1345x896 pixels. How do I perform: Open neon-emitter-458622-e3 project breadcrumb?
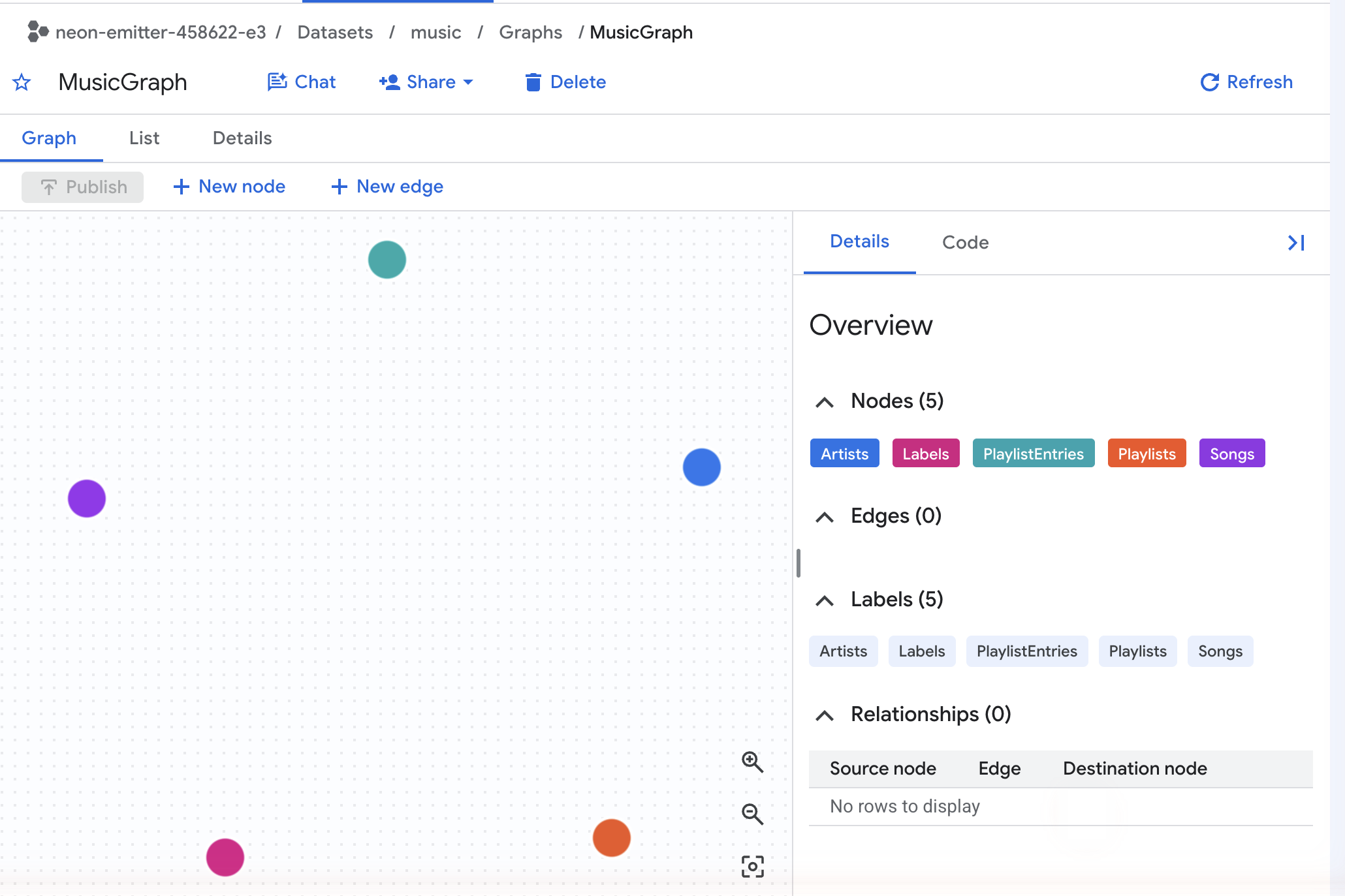(x=161, y=32)
